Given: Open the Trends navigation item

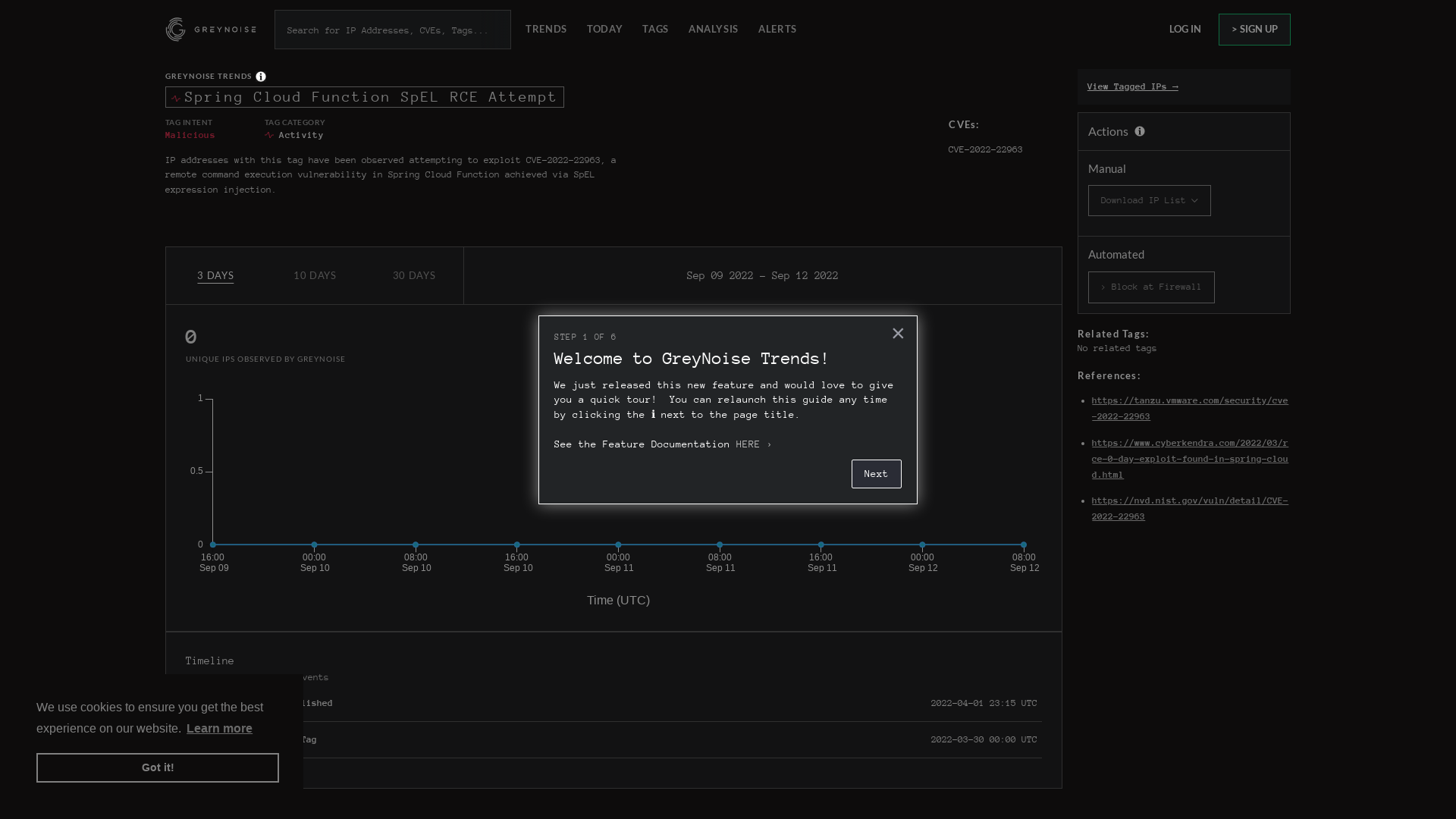Looking at the screenshot, I should tap(546, 29).
